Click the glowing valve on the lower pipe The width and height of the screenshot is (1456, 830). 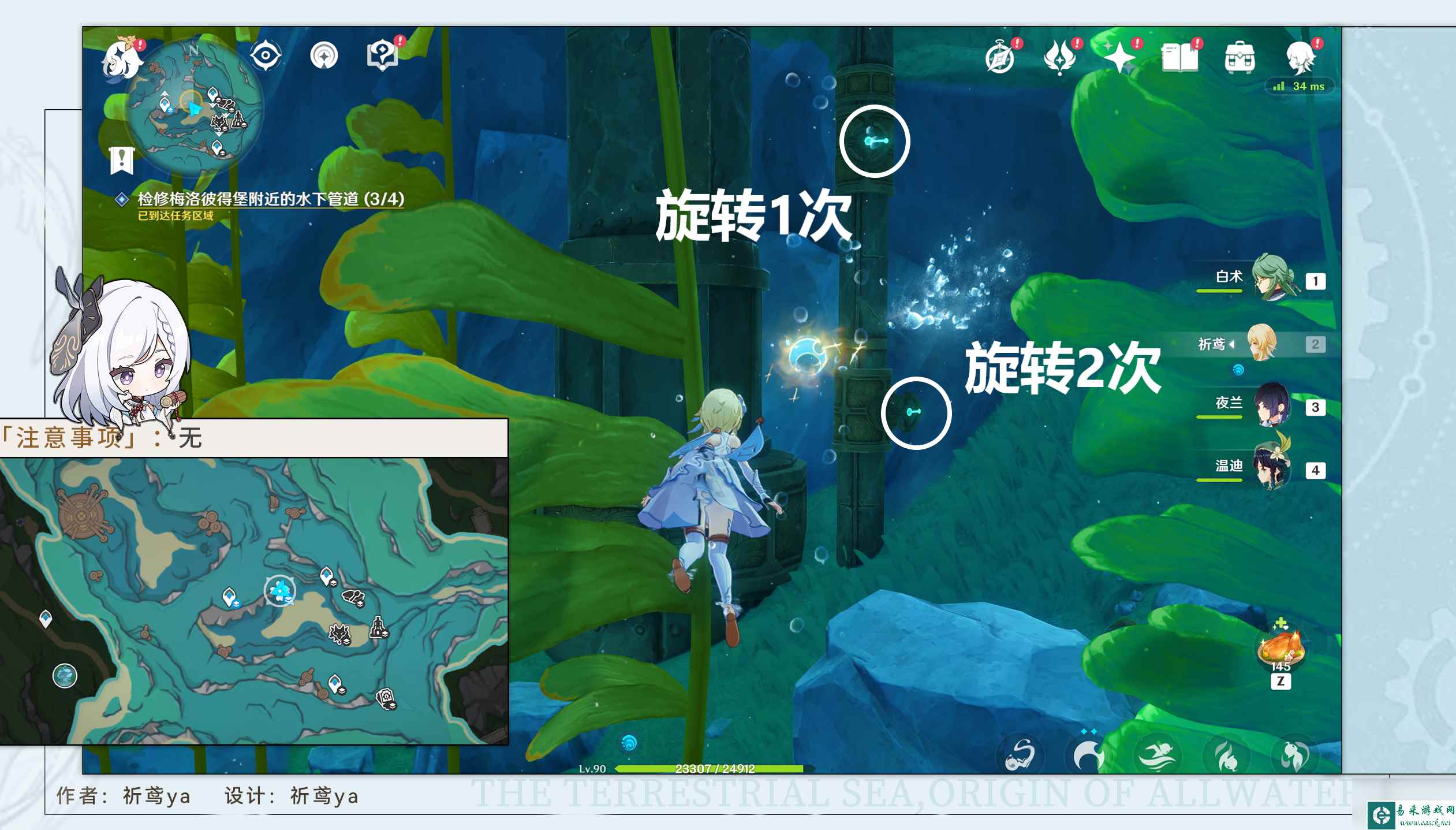913,412
